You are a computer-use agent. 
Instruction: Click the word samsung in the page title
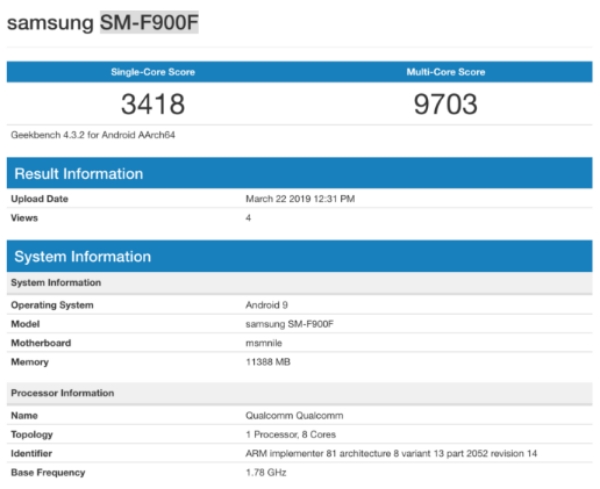(50, 23)
